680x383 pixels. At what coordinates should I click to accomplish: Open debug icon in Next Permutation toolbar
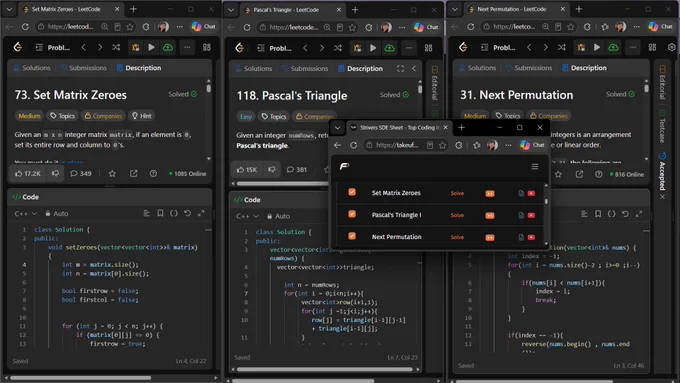[581, 47]
